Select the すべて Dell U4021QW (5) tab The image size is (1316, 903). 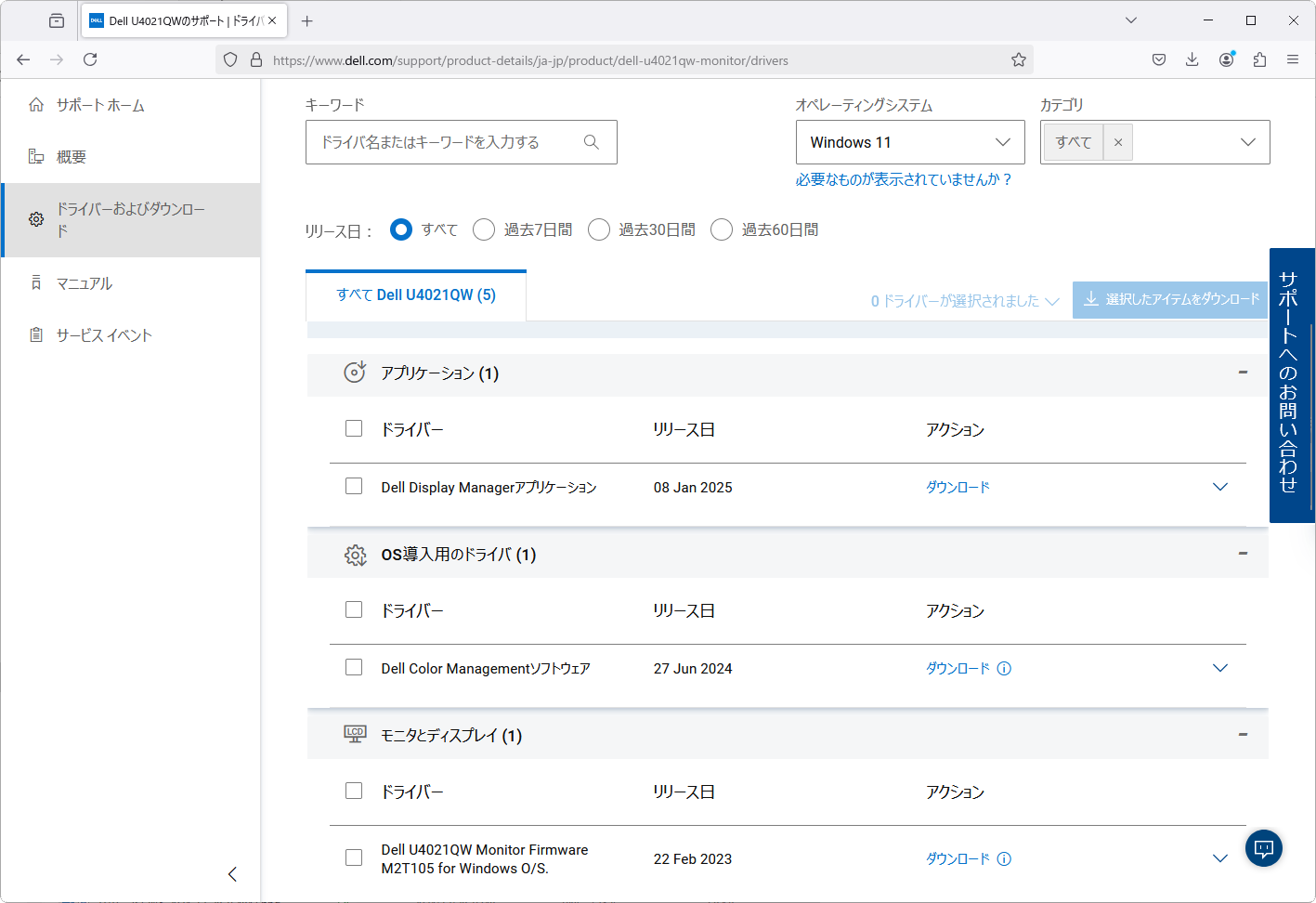click(x=416, y=295)
